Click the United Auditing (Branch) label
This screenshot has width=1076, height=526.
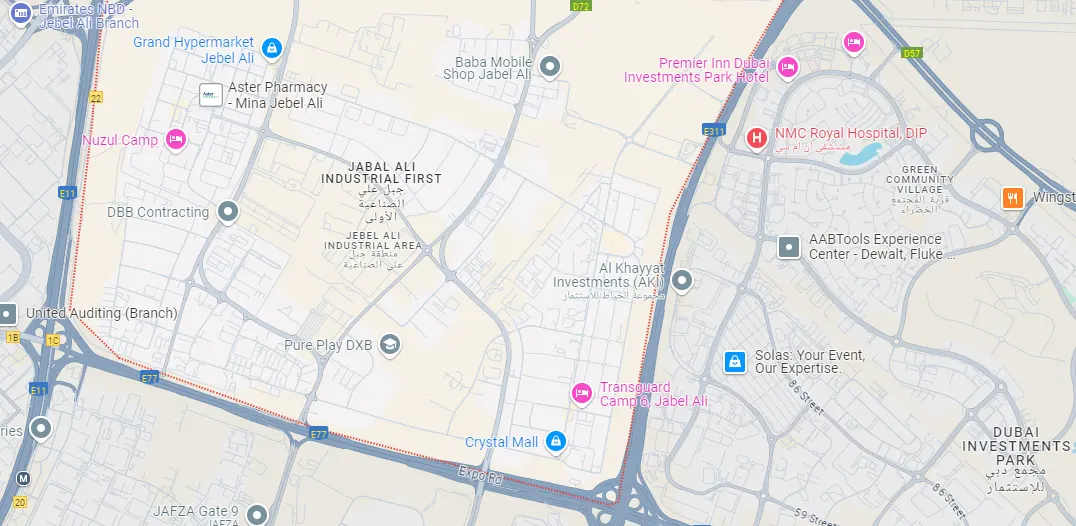click(x=102, y=313)
